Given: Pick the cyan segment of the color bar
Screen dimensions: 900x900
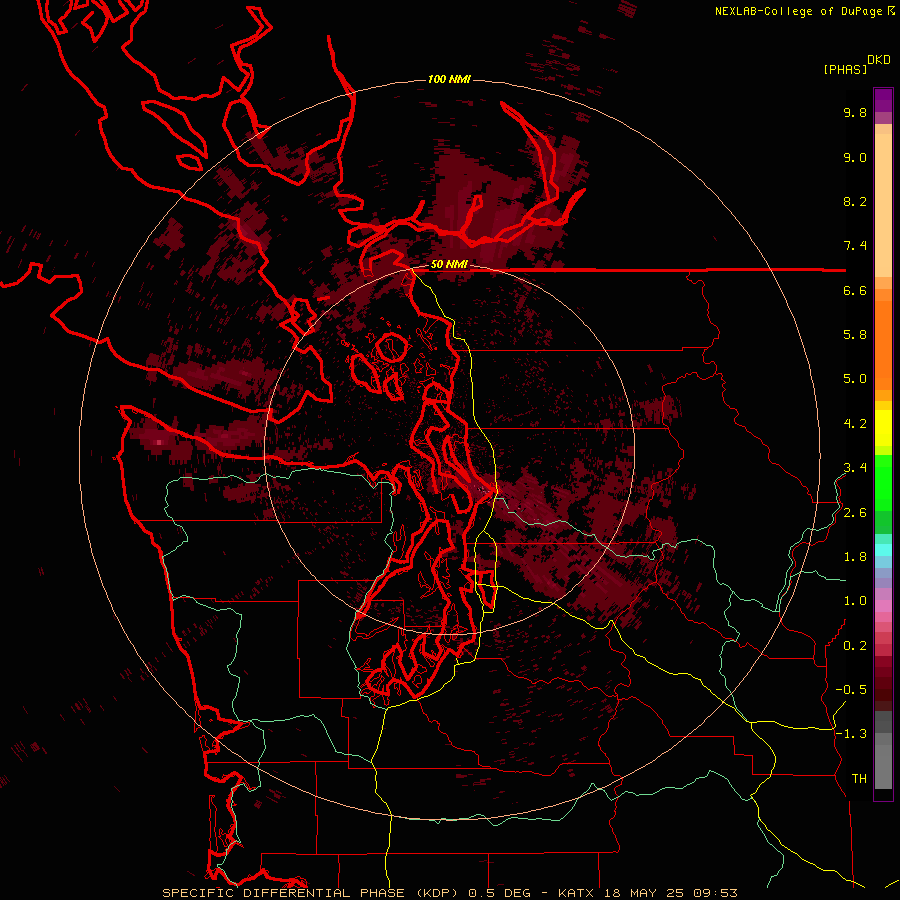Looking at the screenshot, I should click(x=883, y=550).
